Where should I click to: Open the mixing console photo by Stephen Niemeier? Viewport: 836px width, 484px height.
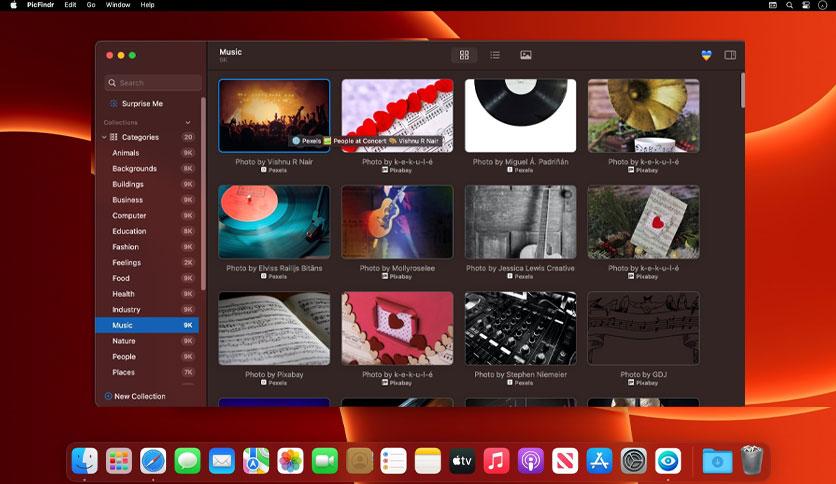tap(520, 328)
